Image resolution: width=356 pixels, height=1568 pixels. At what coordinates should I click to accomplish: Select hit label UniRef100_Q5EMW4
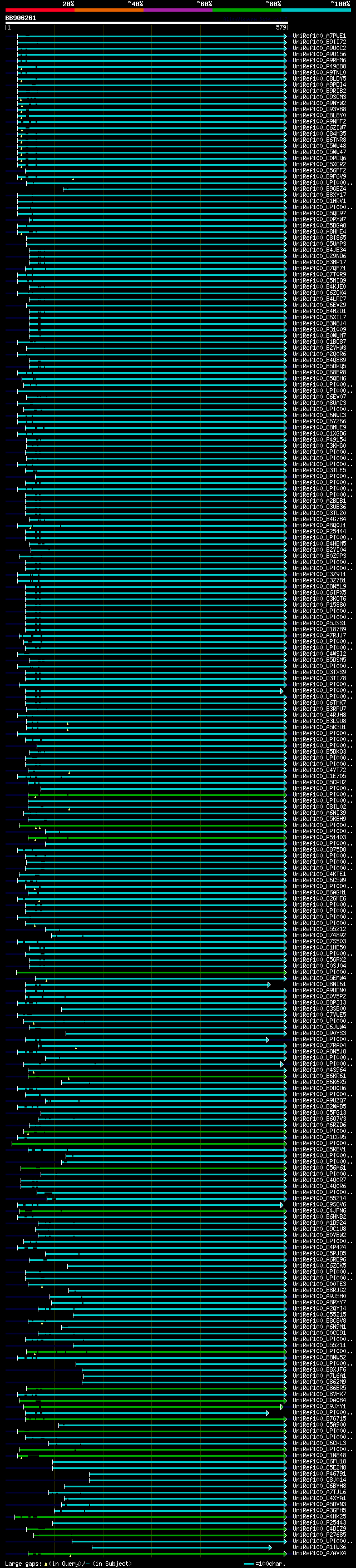pyautogui.click(x=319, y=978)
